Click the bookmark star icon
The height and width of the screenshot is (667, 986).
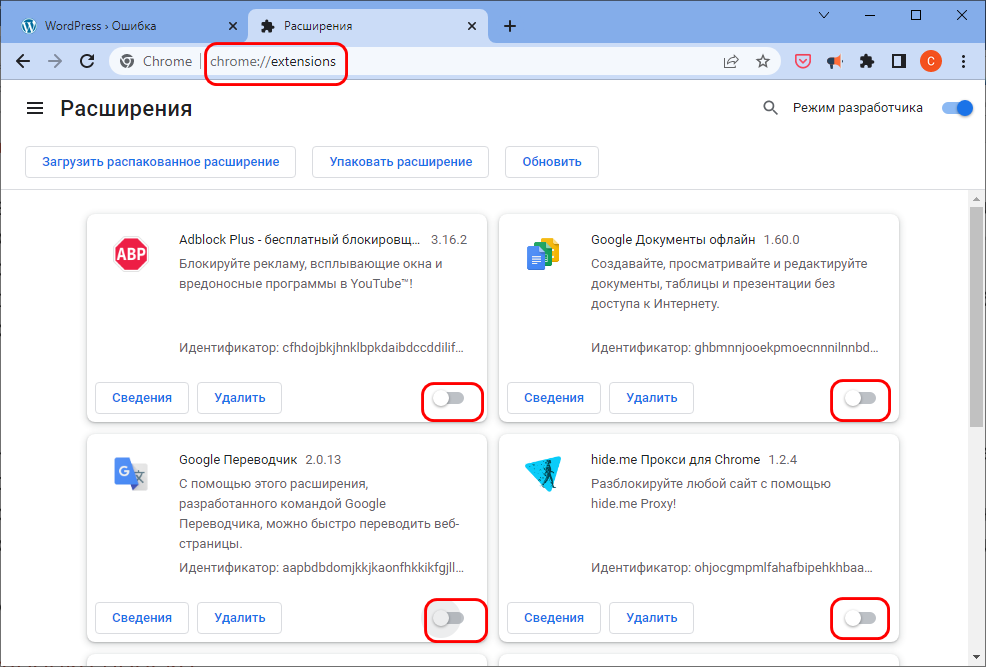click(763, 61)
